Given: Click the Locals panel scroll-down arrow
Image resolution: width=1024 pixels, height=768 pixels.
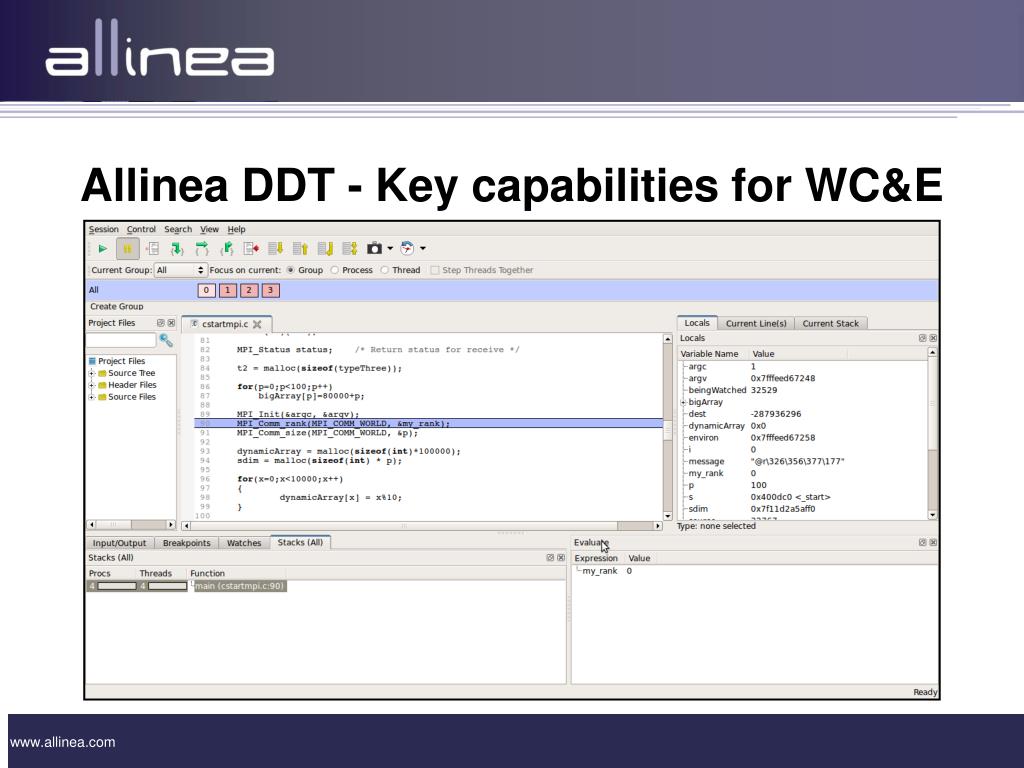Looking at the screenshot, I should [x=933, y=515].
